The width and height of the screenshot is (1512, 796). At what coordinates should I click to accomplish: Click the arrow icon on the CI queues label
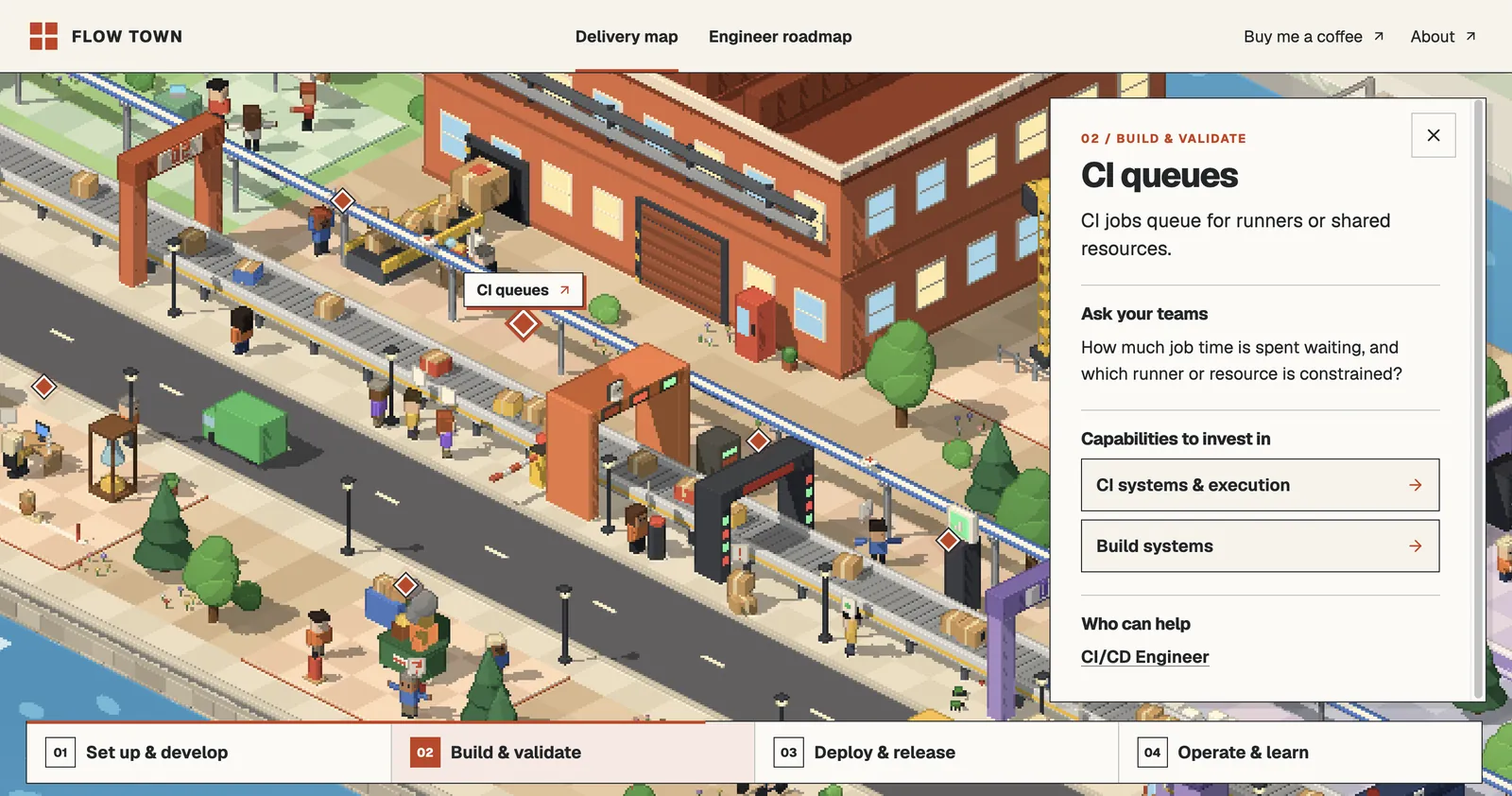point(564,290)
